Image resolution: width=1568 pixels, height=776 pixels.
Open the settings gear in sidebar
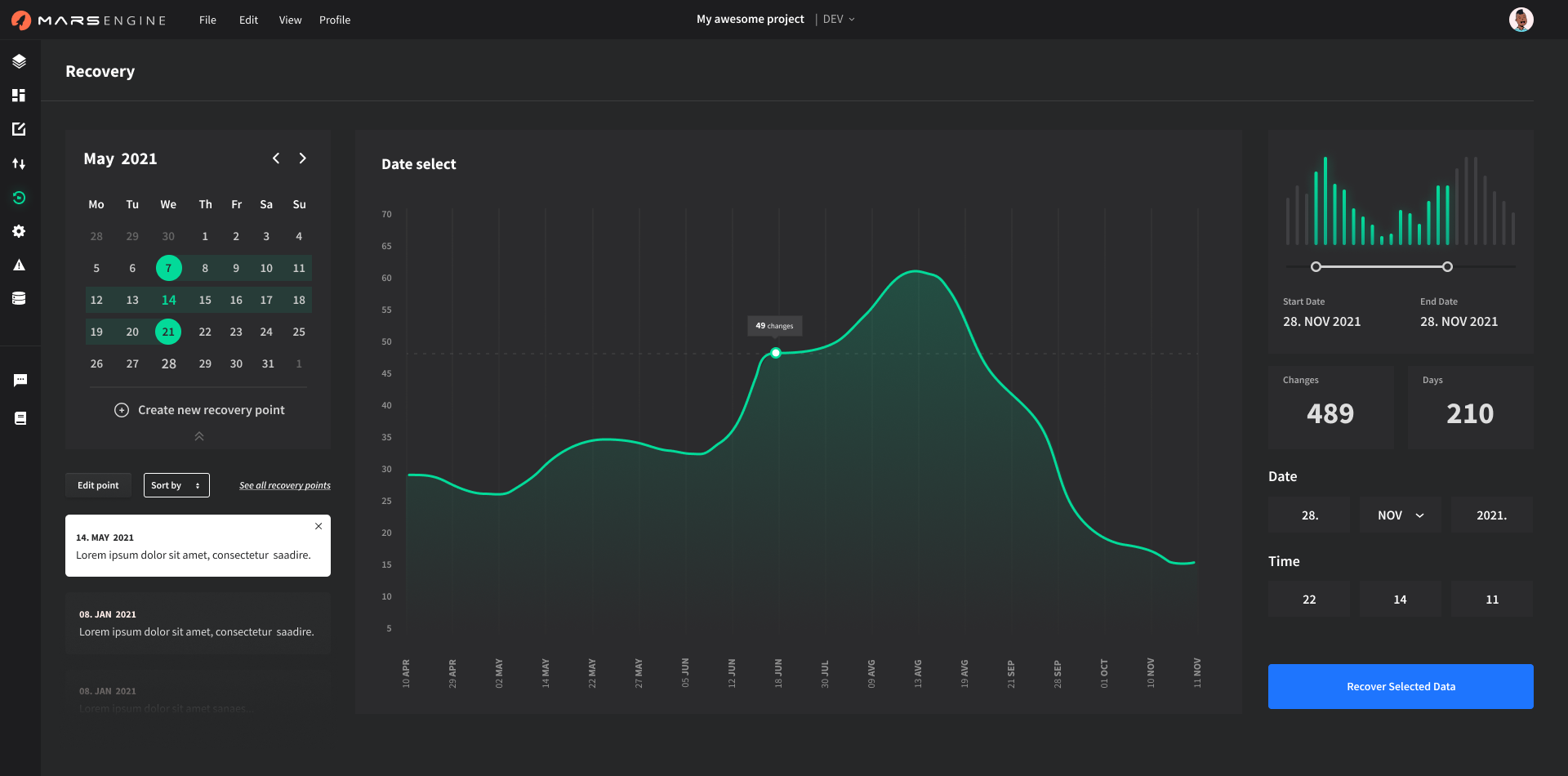19,231
